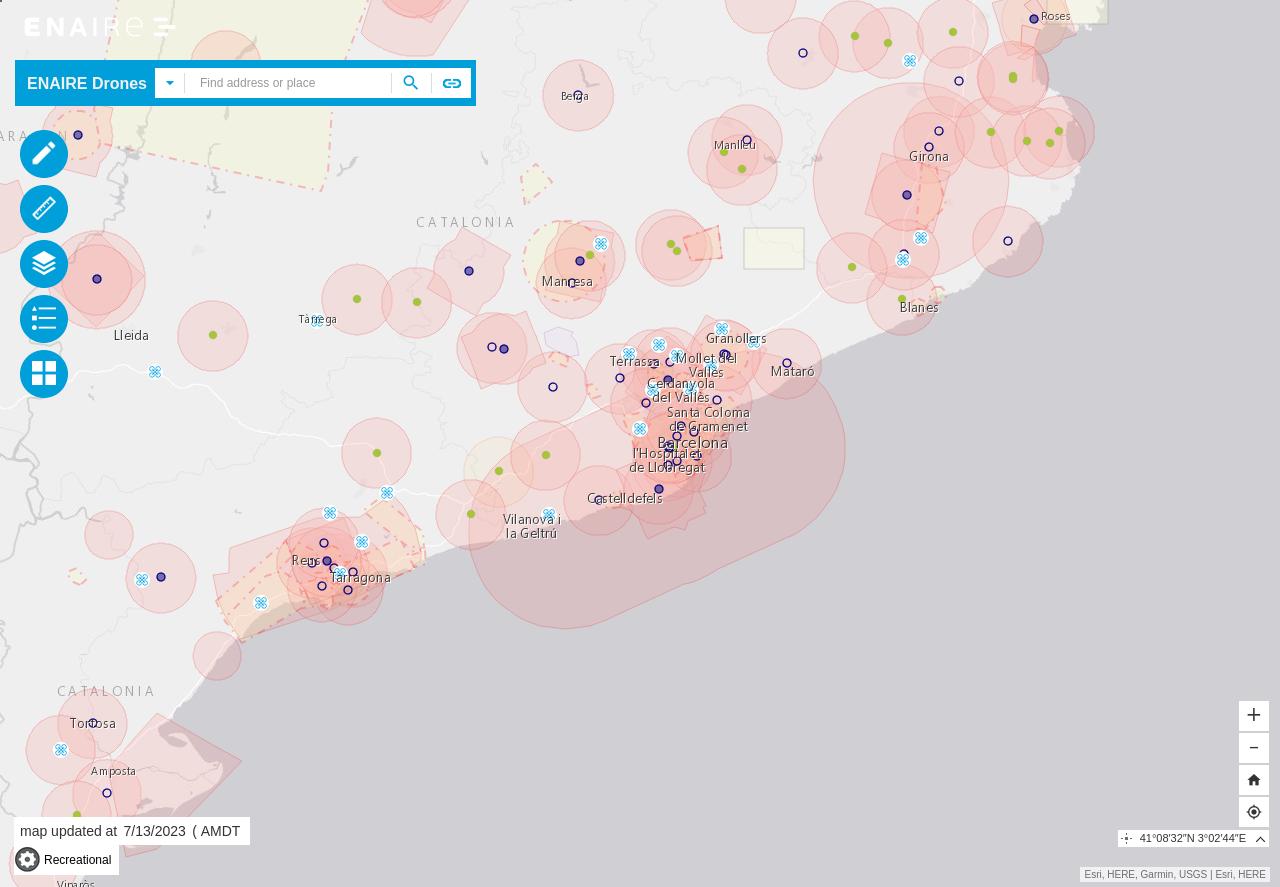
Task: Show the map Legend panel
Action: click(x=44, y=319)
